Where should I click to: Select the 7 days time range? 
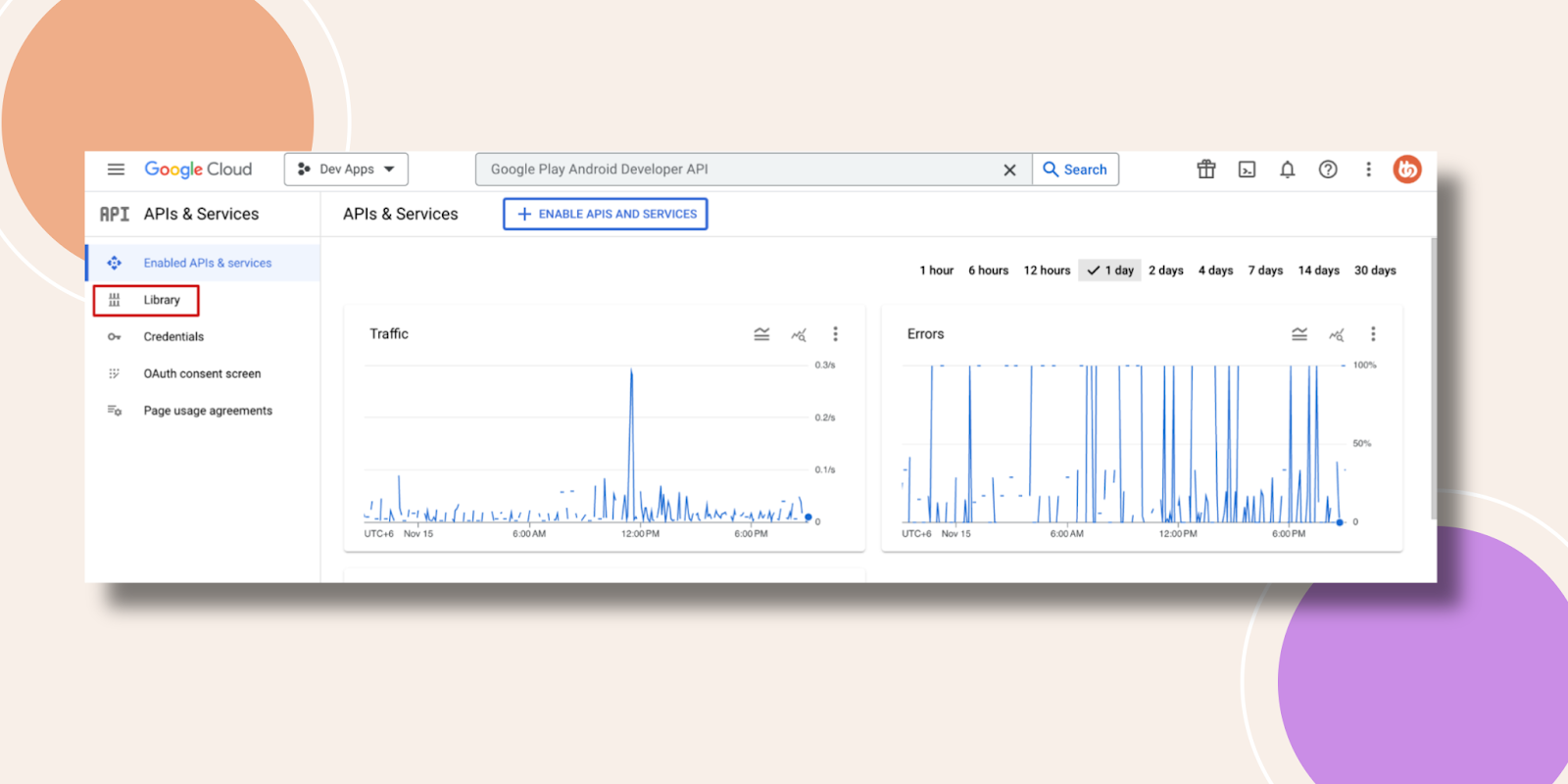coord(1265,270)
